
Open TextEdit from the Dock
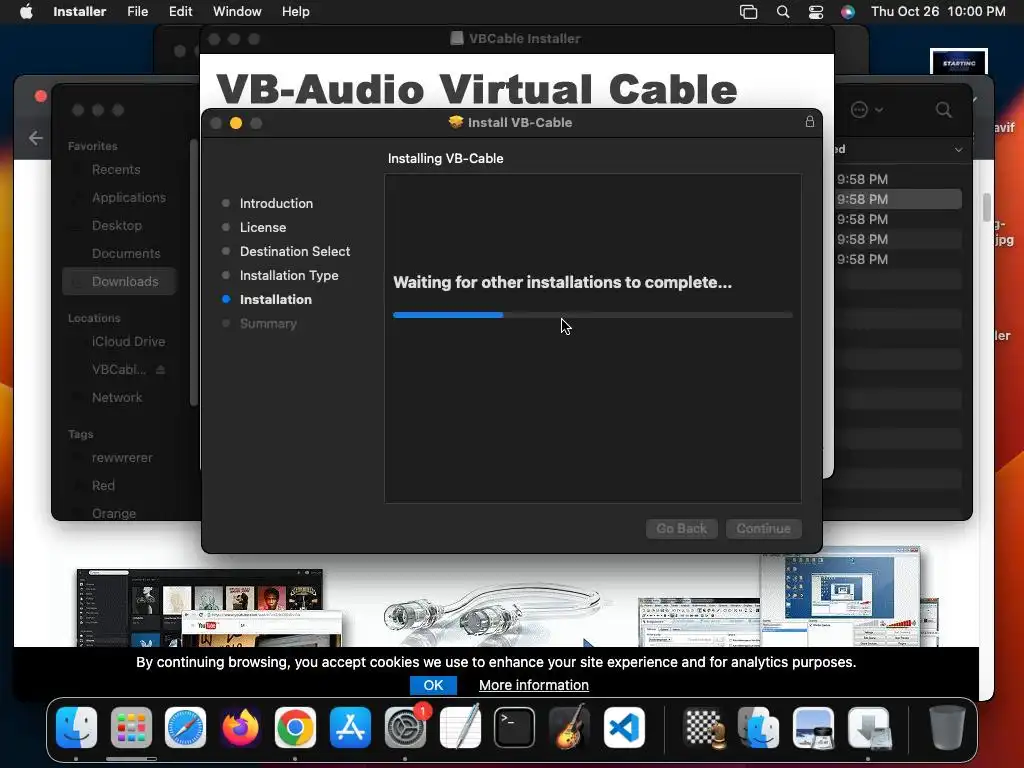tap(460, 727)
